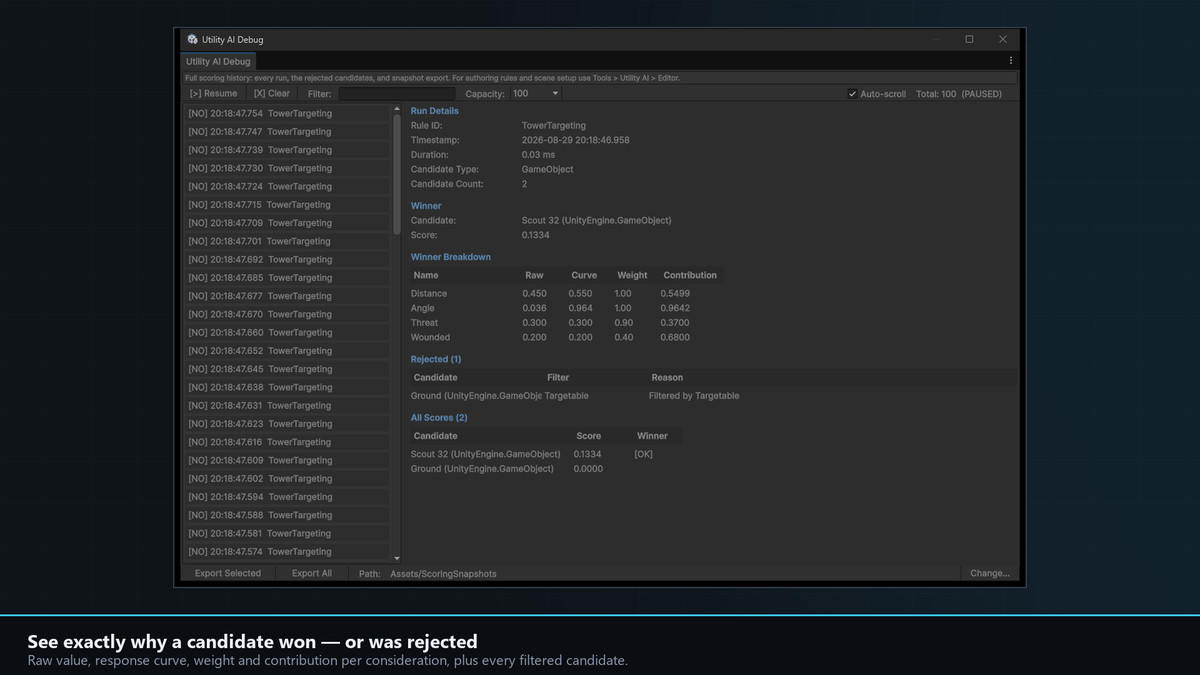
Task: Click the Assets/ScoringSnapshots path text
Action: coord(443,574)
